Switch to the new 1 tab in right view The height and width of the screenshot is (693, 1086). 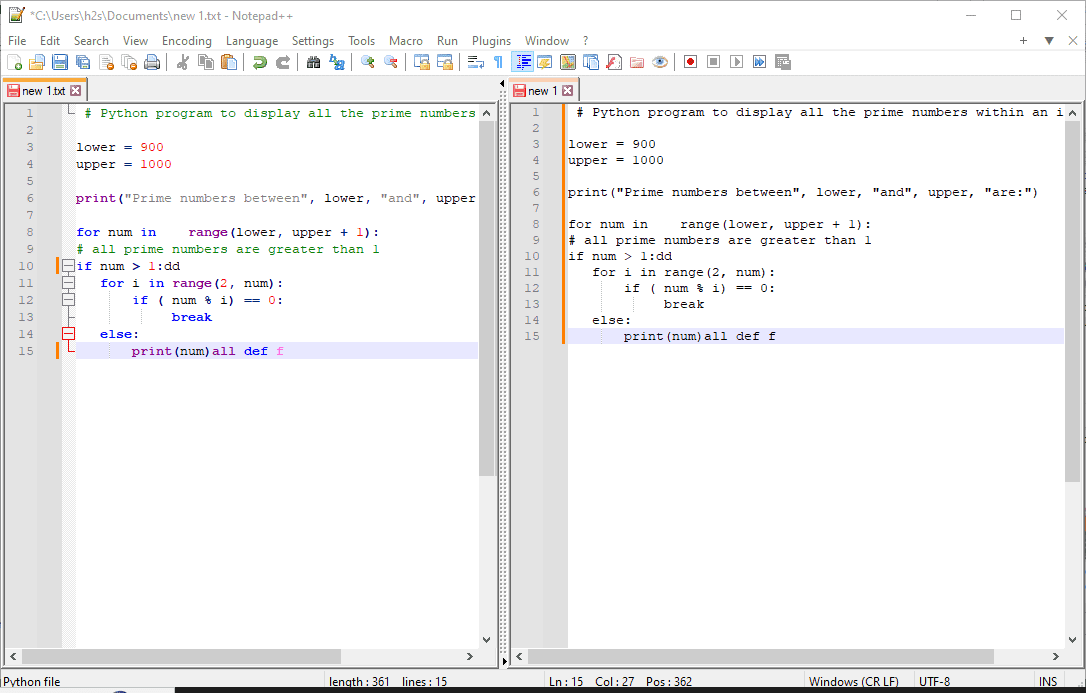[542, 91]
